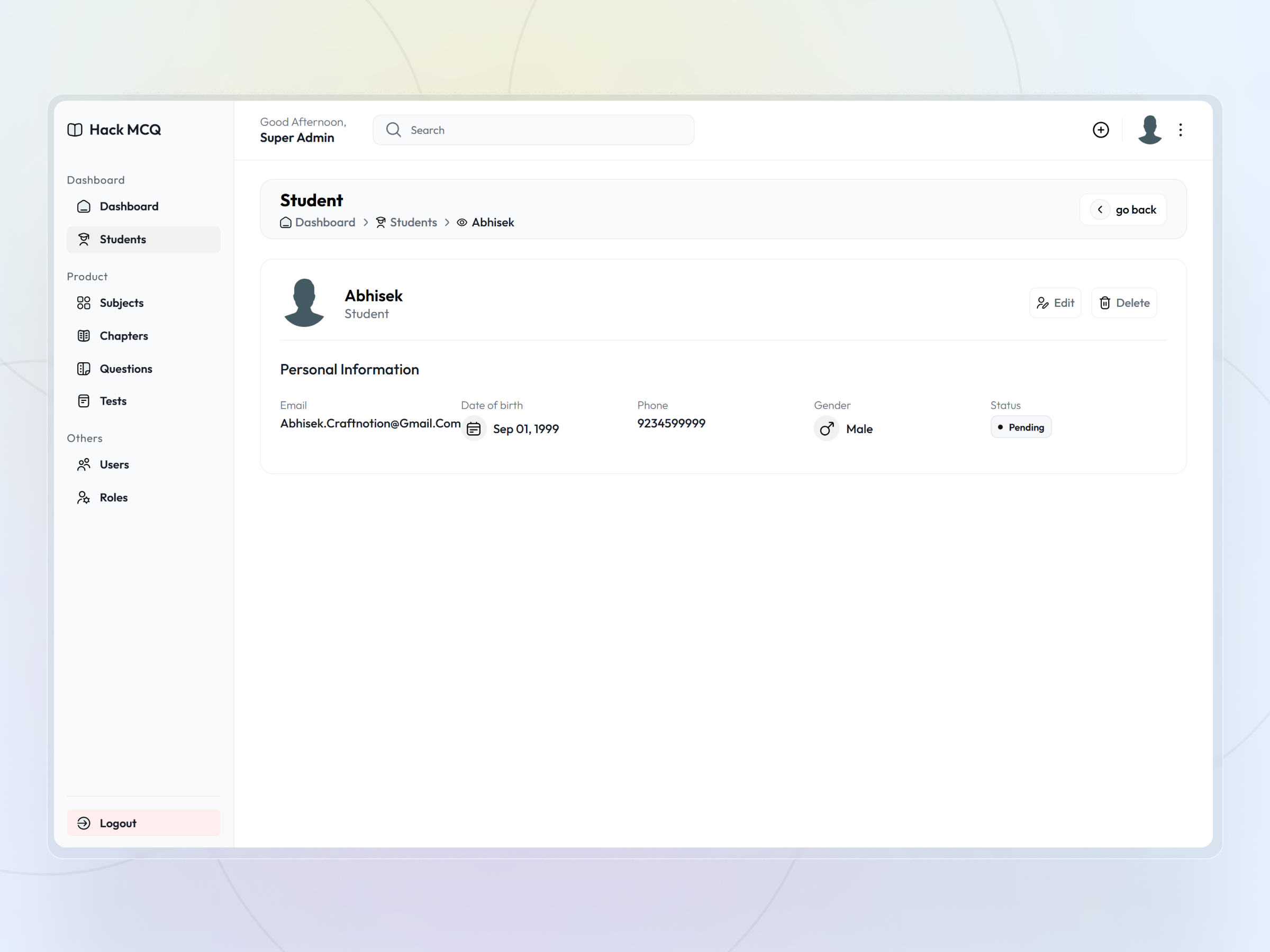Click the plus circle icon in the top bar
The image size is (1270, 952).
tap(1101, 130)
